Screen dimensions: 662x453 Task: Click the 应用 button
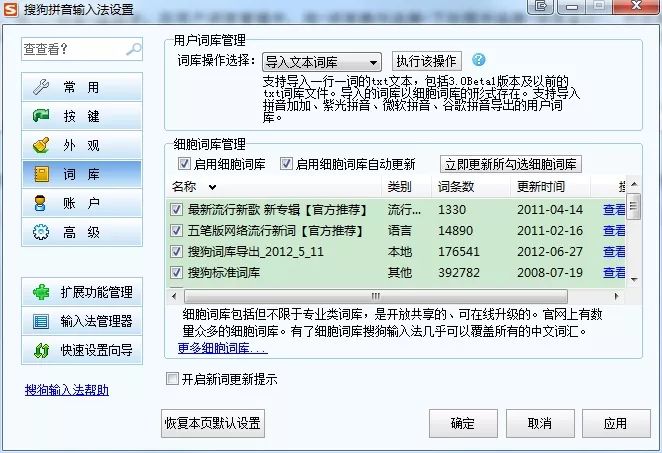tap(616, 423)
